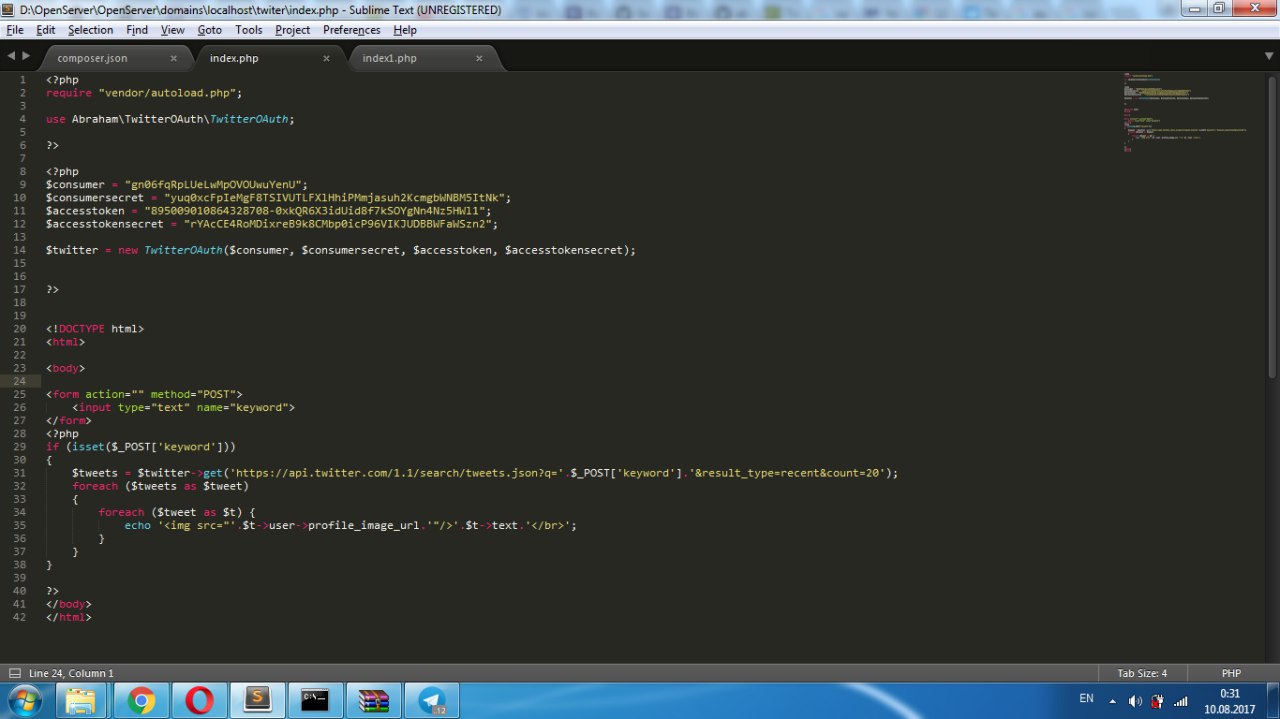Viewport: 1280px width, 719px height.
Task: Open the Edit menu
Action: click(x=46, y=30)
